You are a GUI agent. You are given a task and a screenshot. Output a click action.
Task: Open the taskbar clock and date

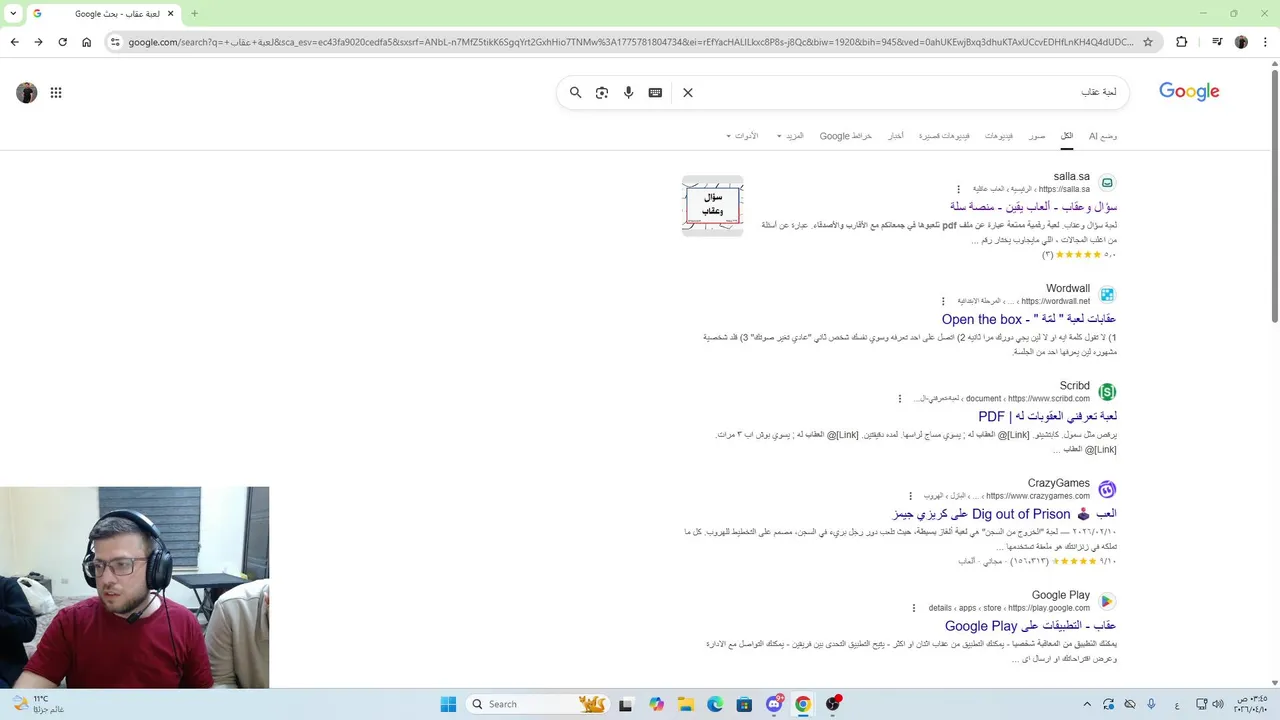(1250, 704)
